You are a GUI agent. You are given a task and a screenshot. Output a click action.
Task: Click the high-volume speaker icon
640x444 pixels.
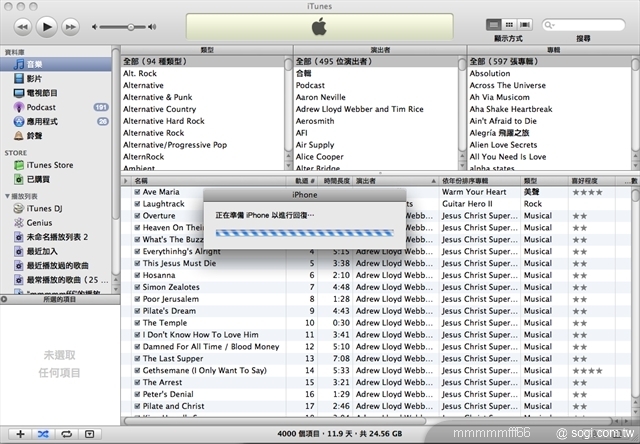[x=152, y=27]
